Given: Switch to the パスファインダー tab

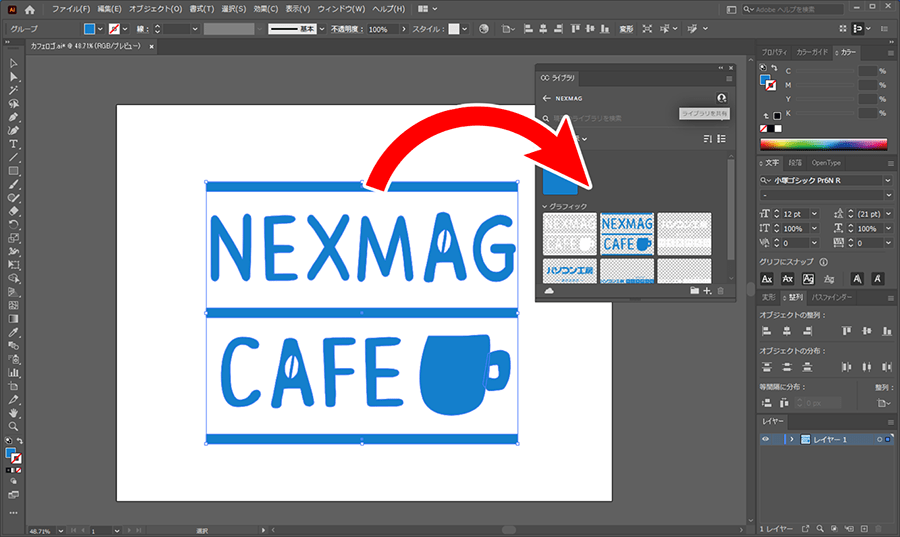Looking at the screenshot, I should pyautogui.click(x=830, y=297).
